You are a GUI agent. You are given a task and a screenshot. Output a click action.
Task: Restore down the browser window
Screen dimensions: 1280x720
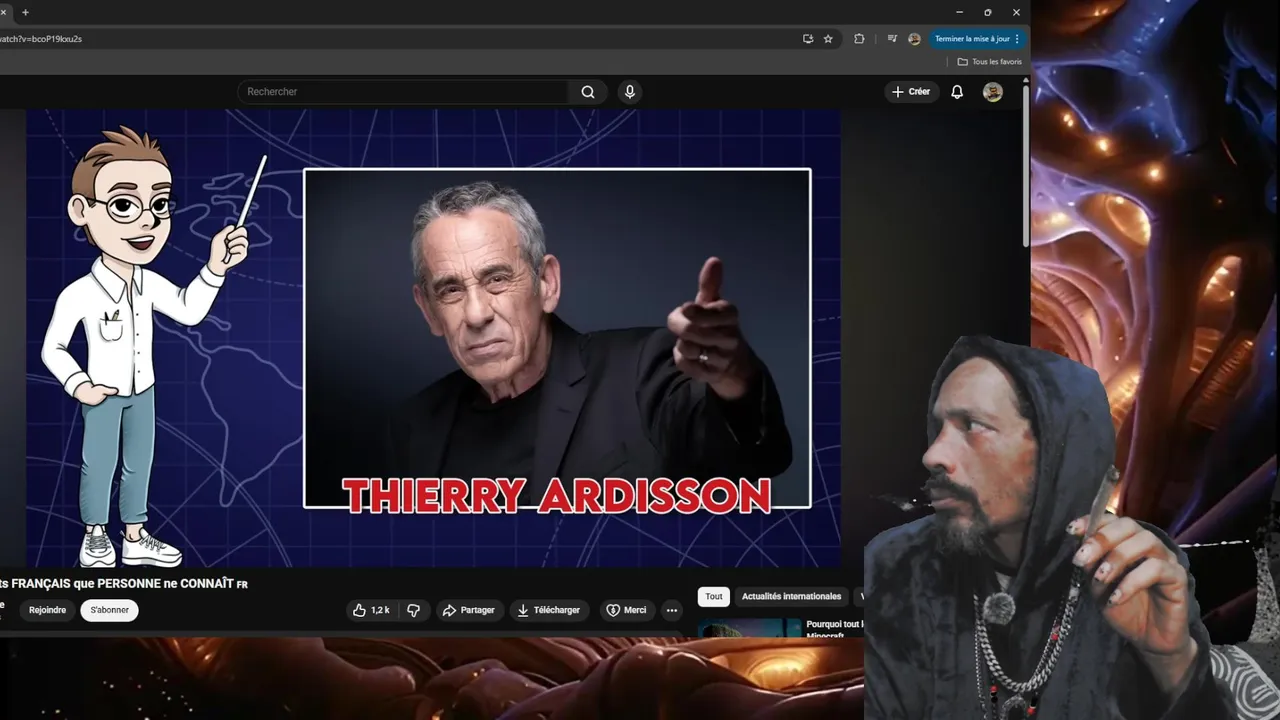[987, 12]
